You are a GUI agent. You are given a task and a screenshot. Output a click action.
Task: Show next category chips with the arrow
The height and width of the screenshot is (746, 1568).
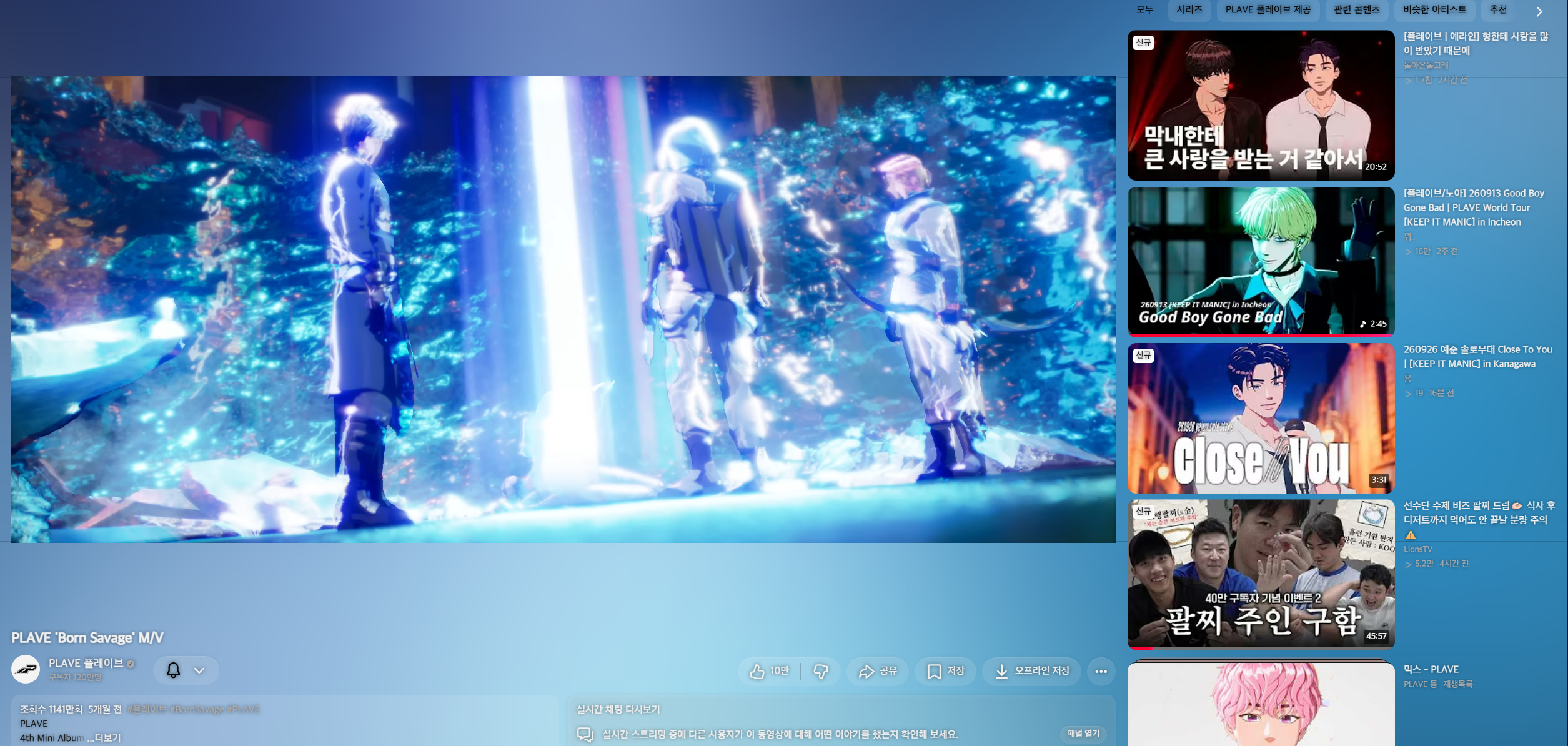pyautogui.click(x=1539, y=11)
